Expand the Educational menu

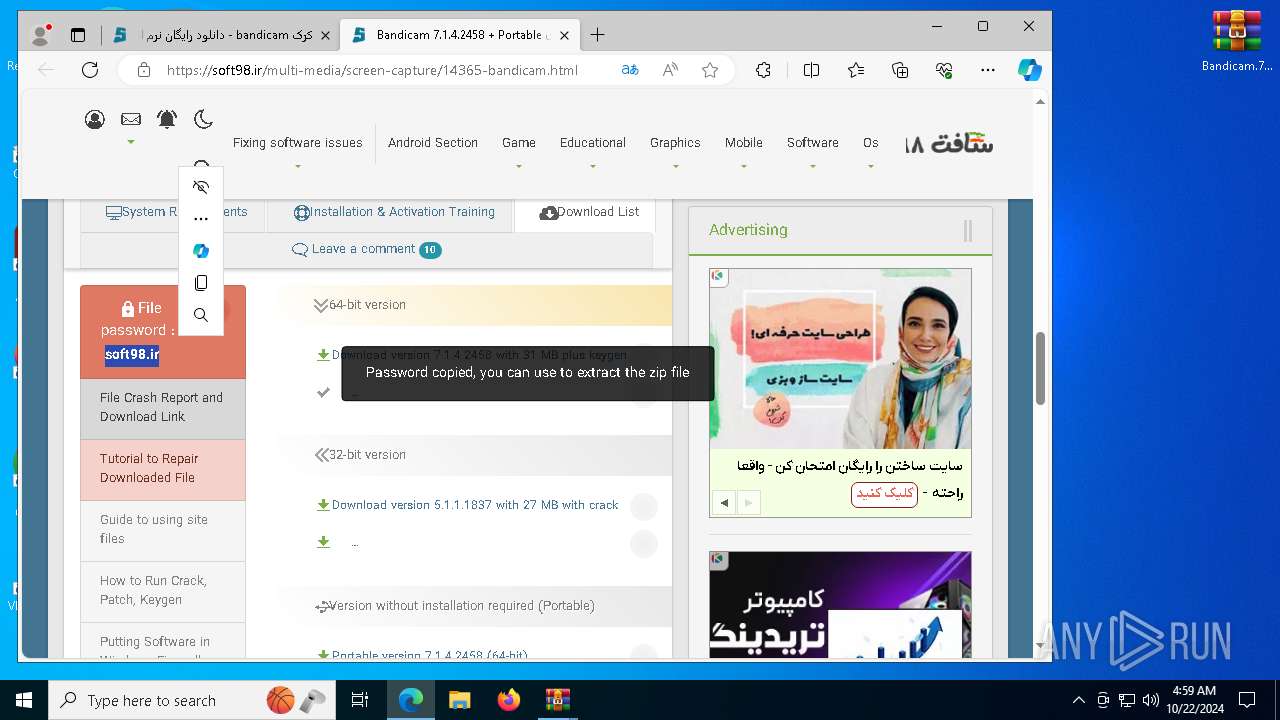pos(593,143)
